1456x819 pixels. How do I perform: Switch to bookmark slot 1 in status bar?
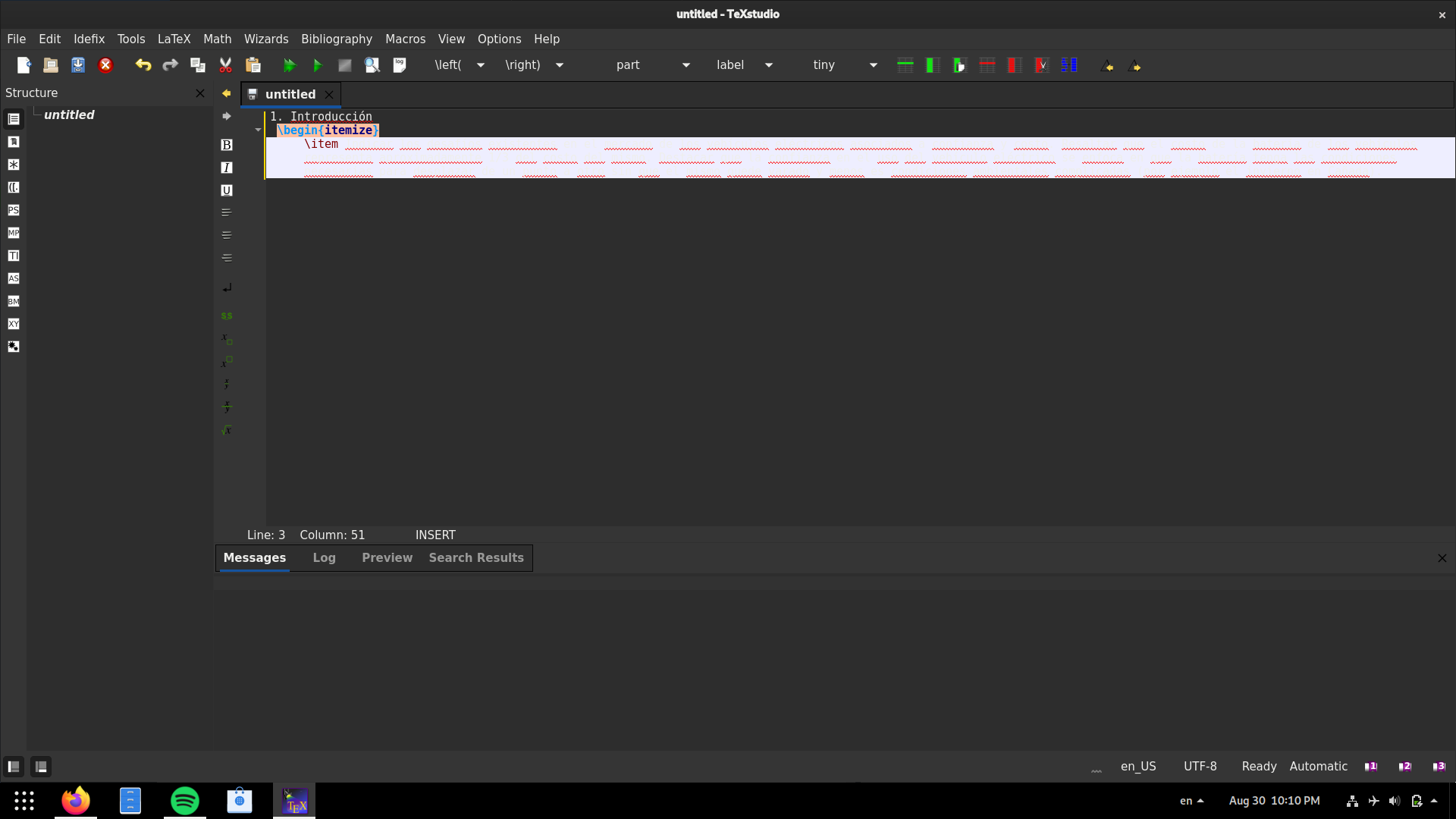(x=1371, y=767)
